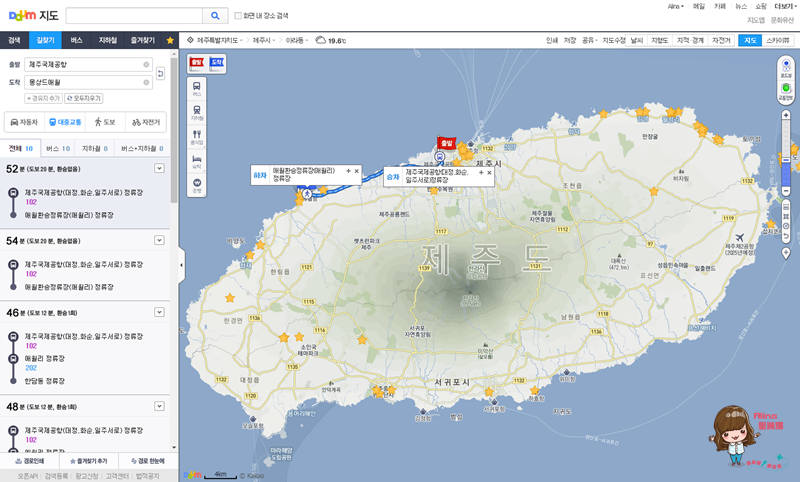Close the 하차 stop info popup
800x482 pixels.
tap(357, 171)
